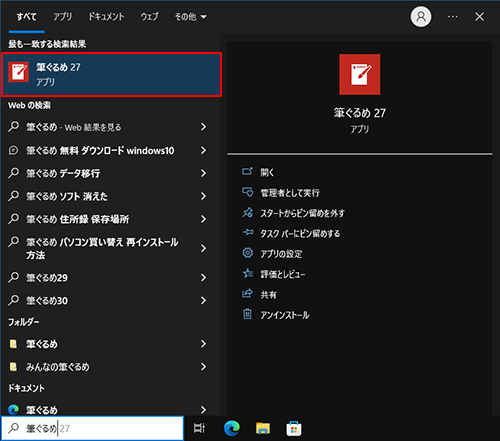Viewport: 500px width, 441px height.
Task: Expand the 筆ぐるめ - Web 結果を見る arrow
Action: click(x=203, y=127)
